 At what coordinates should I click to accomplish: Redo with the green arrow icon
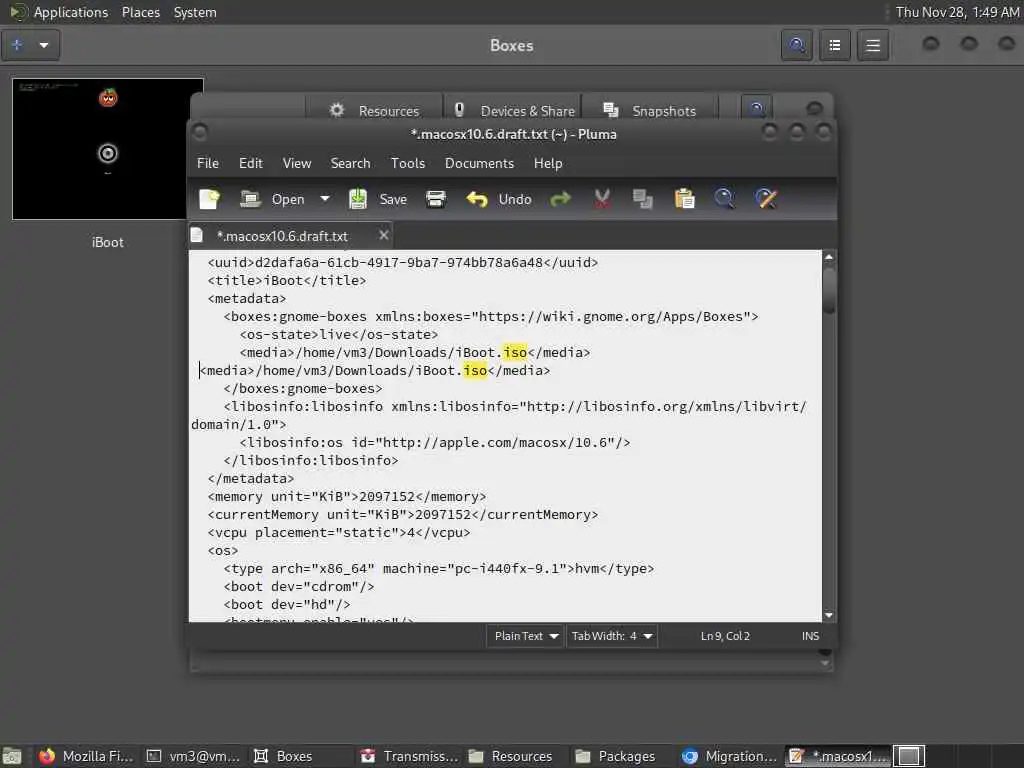pos(560,199)
